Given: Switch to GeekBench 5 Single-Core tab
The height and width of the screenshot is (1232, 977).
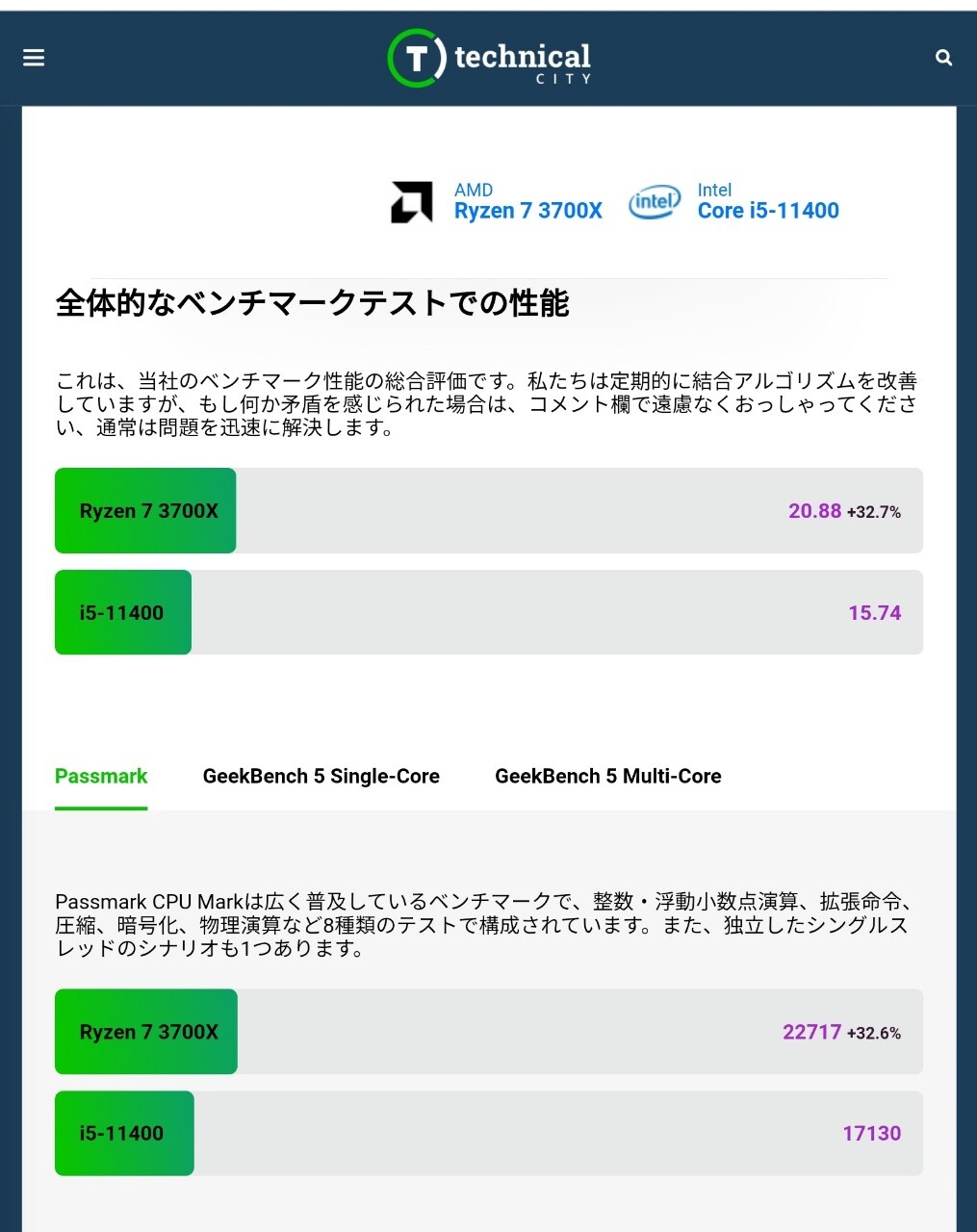Looking at the screenshot, I should 321,777.
